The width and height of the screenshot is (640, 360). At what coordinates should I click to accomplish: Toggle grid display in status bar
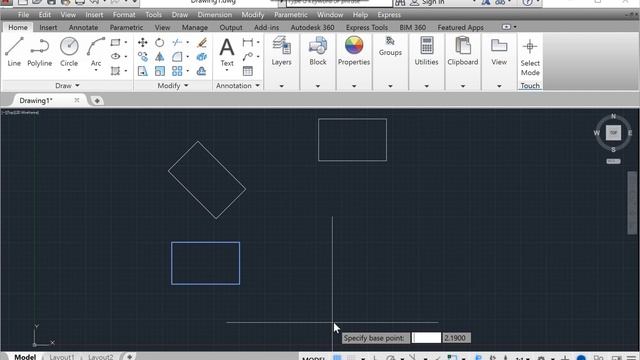click(337, 358)
